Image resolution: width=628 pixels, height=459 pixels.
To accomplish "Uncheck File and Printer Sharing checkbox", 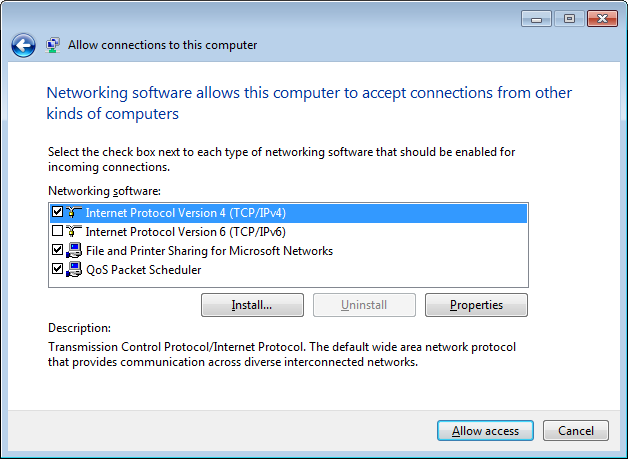I will pos(57,250).
